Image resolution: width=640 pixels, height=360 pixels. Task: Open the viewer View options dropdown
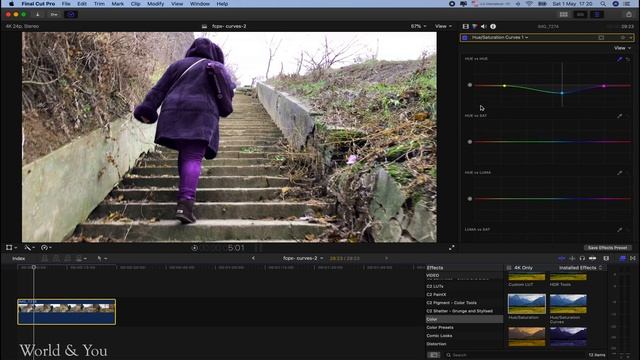click(443, 26)
